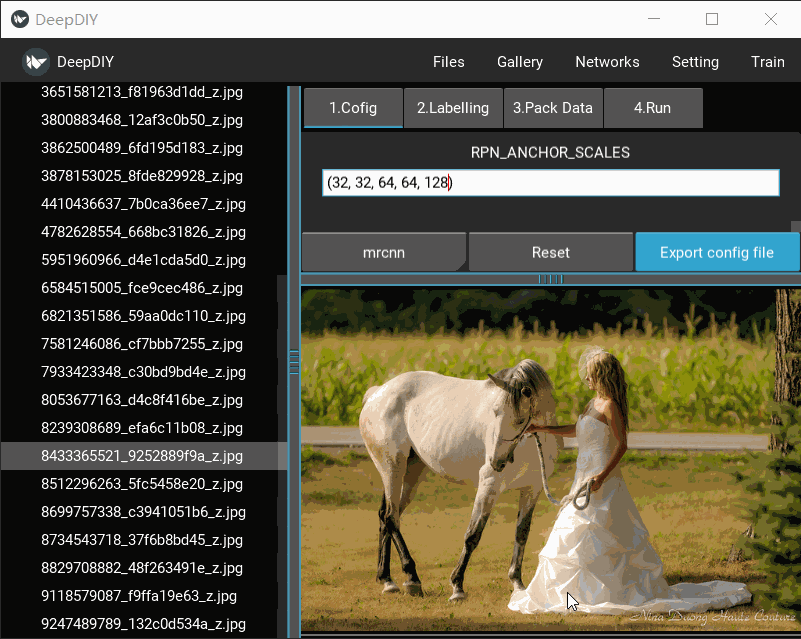801x639 pixels.
Task: Select file 6584515005_fce9cec486_z.jpg
Action: point(142,288)
